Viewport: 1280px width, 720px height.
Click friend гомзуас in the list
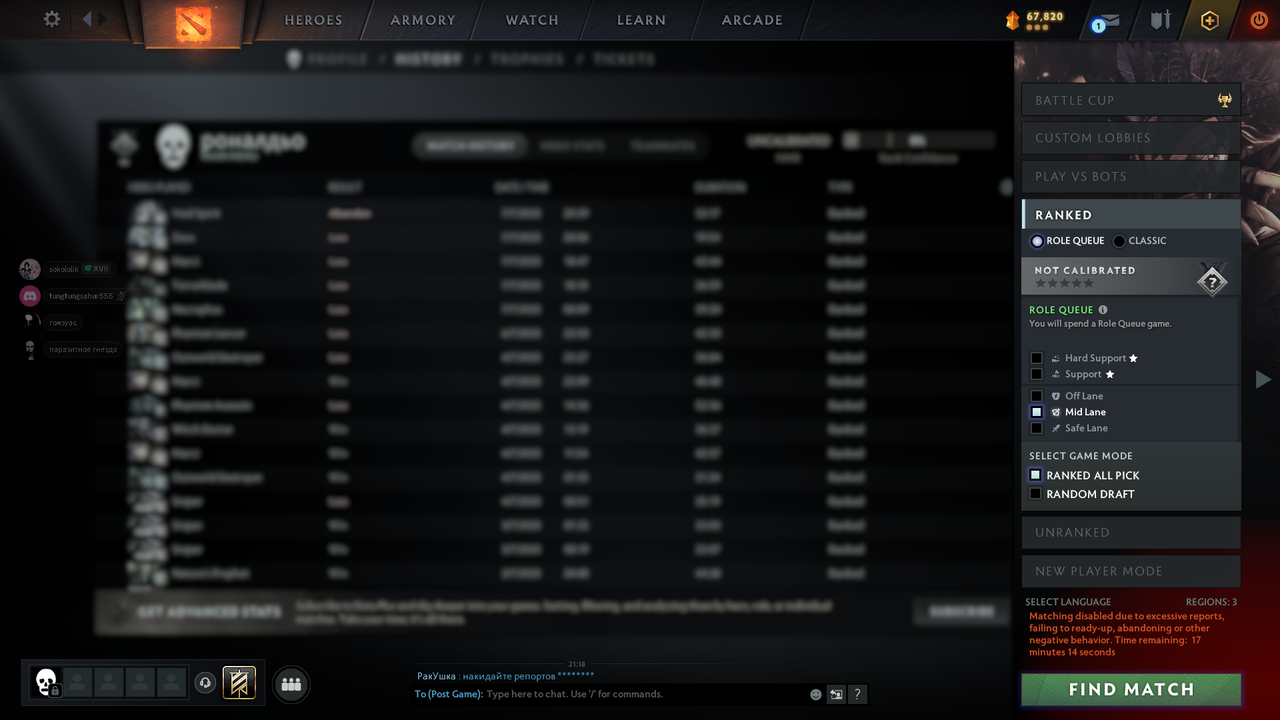(62, 323)
